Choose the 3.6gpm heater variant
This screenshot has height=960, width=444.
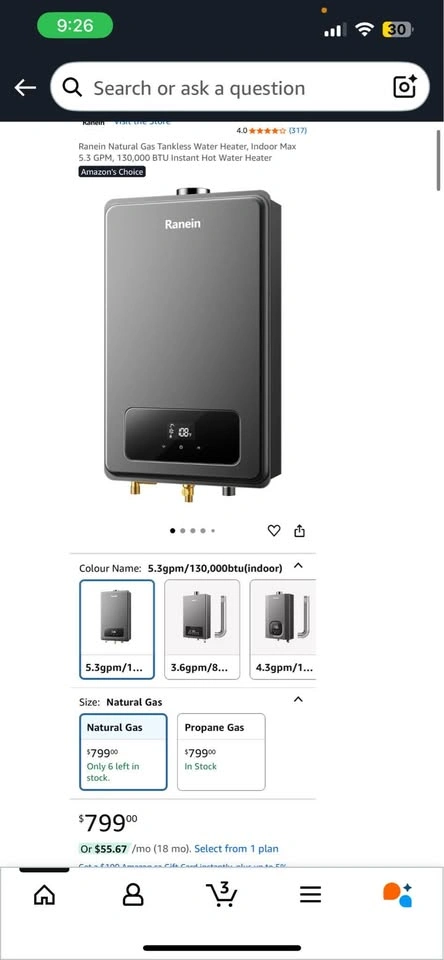[x=202, y=629]
